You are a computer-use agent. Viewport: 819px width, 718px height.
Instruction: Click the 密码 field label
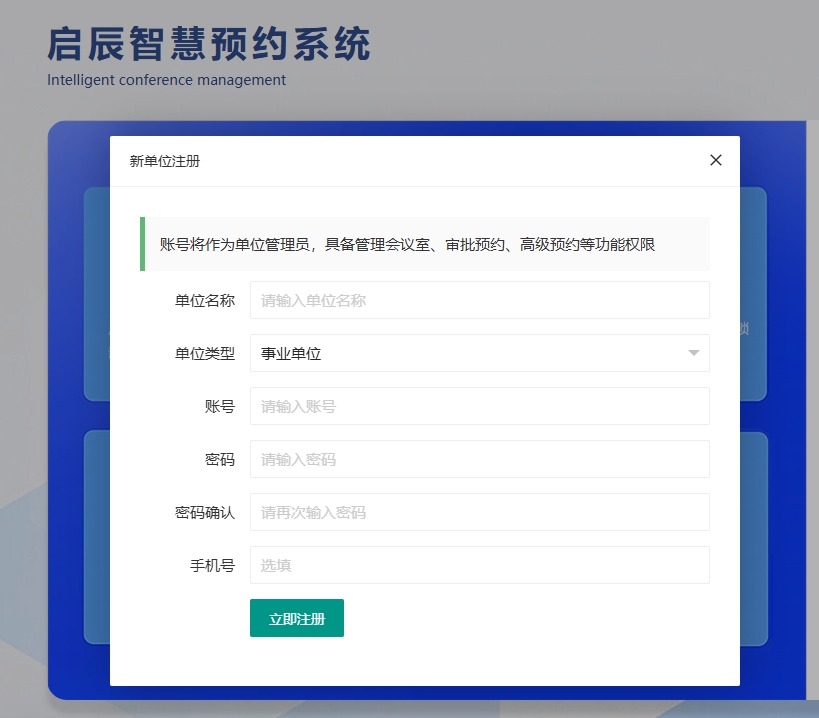coord(219,459)
